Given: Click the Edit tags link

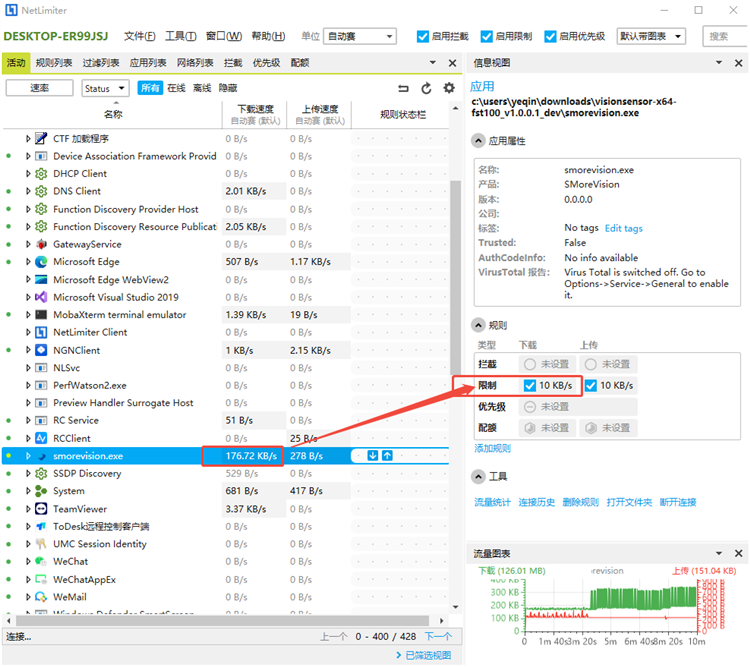Looking at the screenshot, I should [623, 228].
